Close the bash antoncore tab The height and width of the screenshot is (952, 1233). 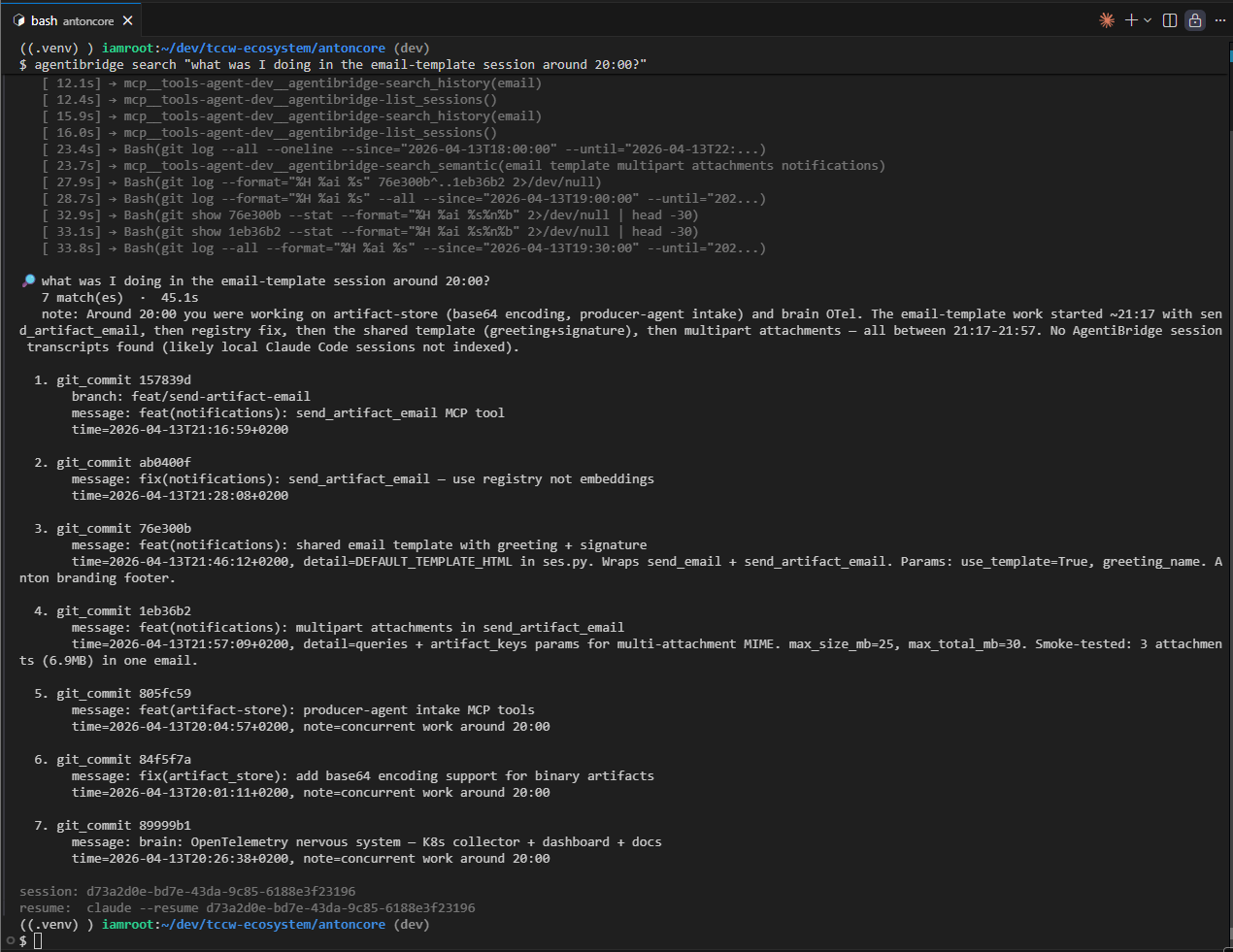(x=127, y=20)
